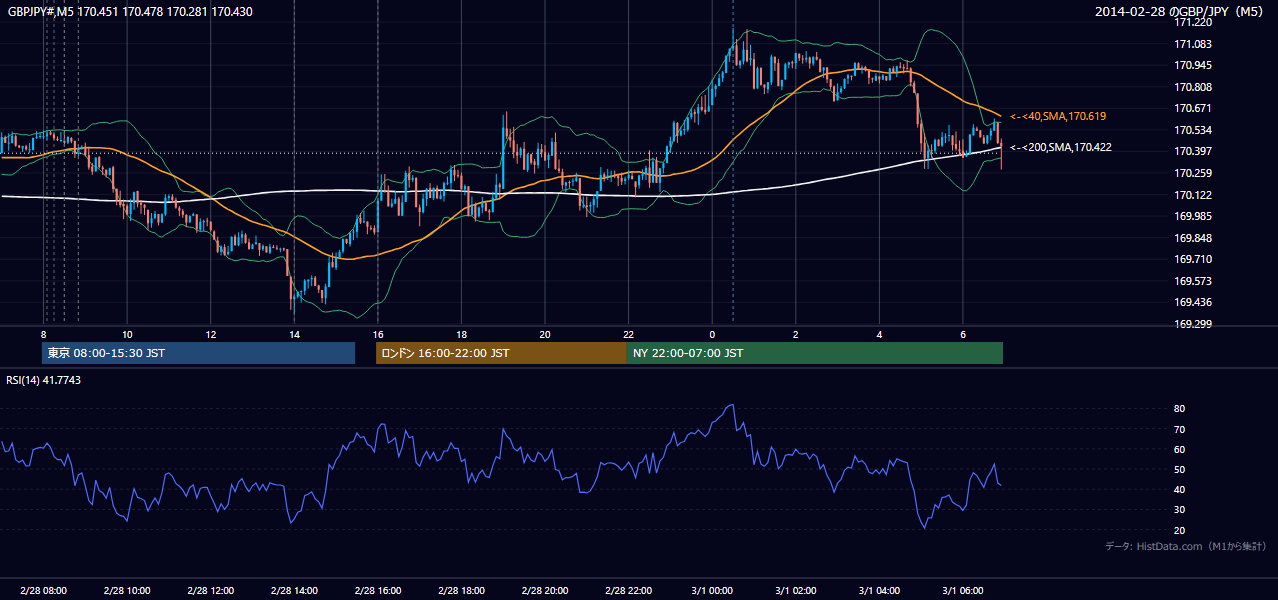Screen dimensions: 1278x600
Task: Click price axis label 170.534
Action: (1193, 130)
